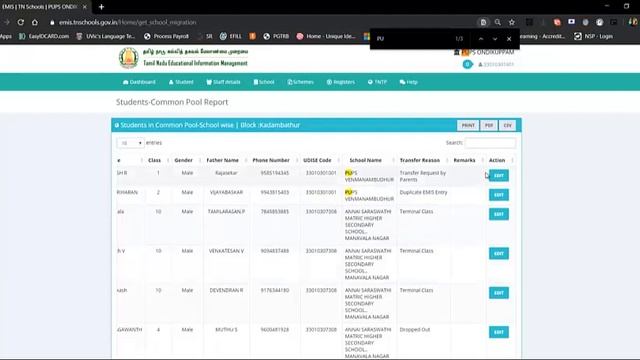Viewport: 640px width, 360px height.
Task: Export the report as PDF
Action: [489, 125]
